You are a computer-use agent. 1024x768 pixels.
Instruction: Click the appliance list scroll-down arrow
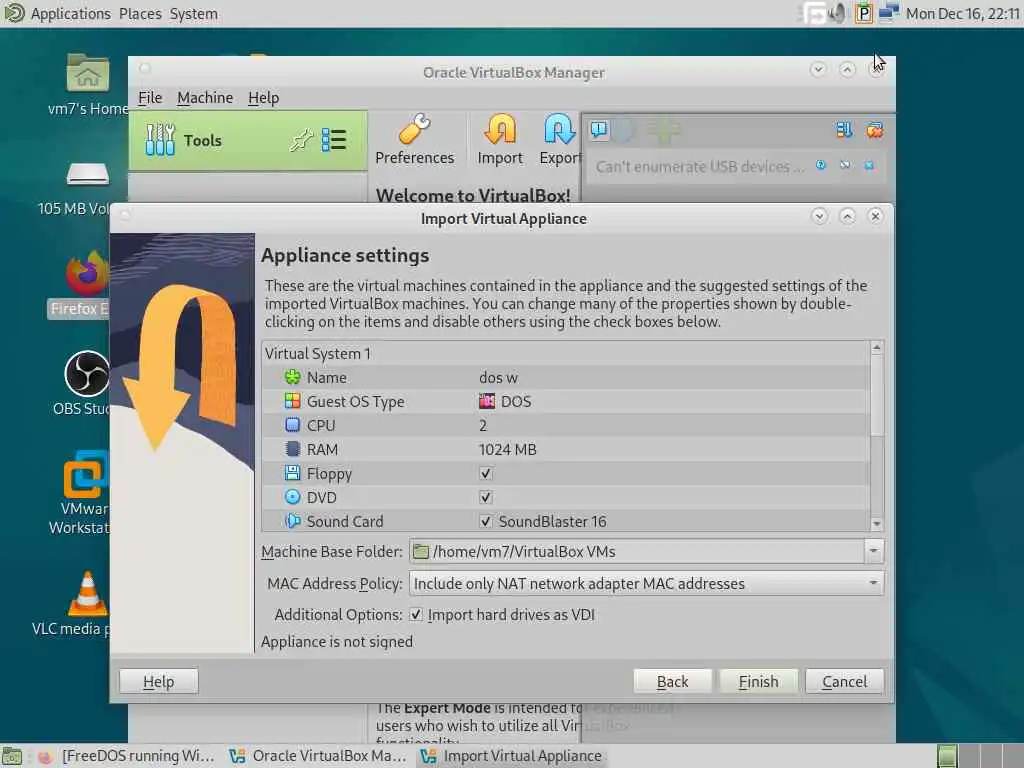(x=877, y=524)
